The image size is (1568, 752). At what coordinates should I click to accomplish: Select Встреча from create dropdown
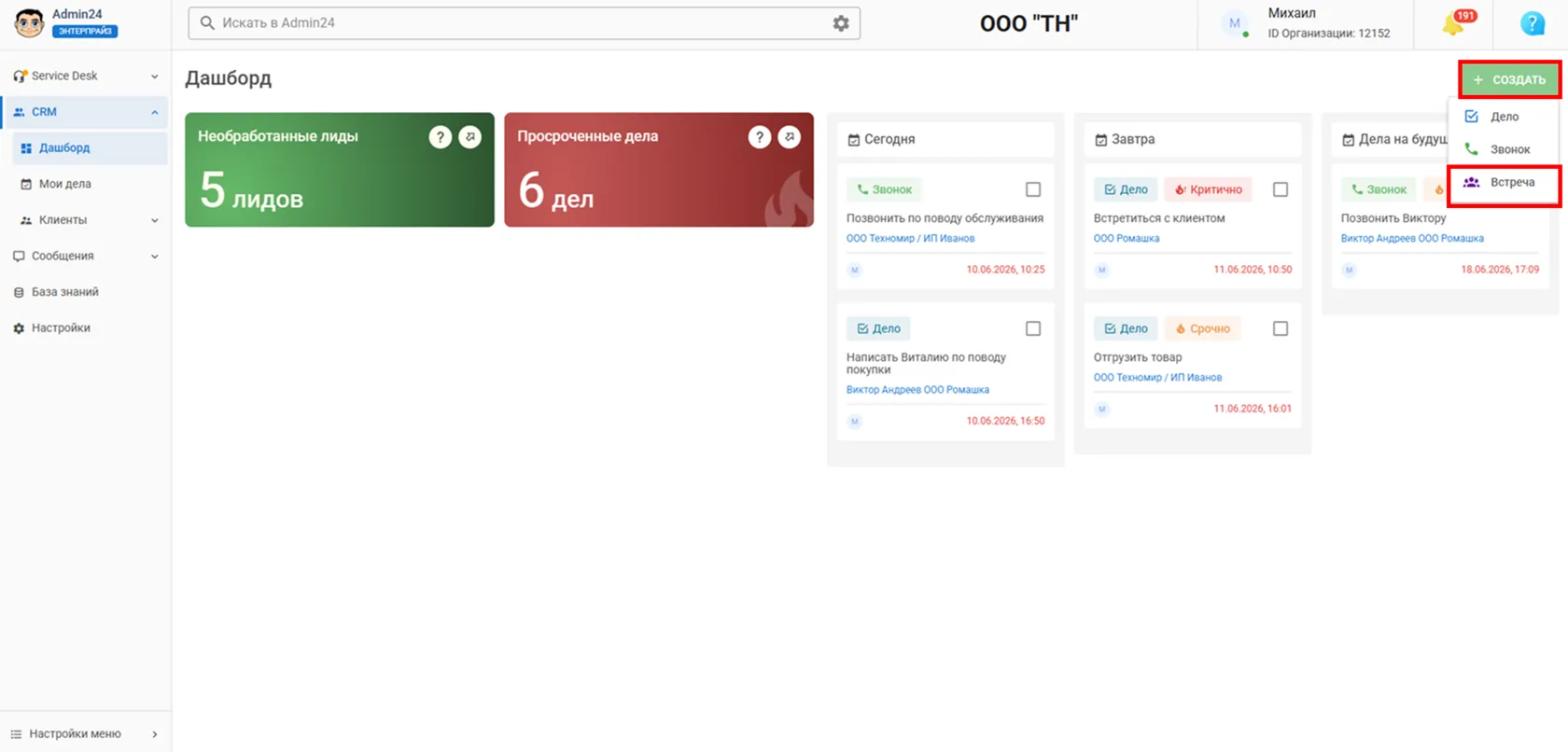click(x=1503, y=183)
